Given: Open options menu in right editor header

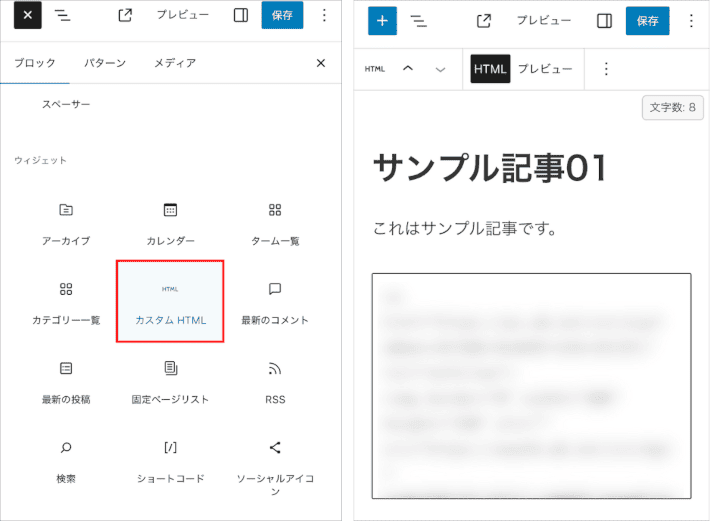Looking at the screenshot, I should 691,20.
